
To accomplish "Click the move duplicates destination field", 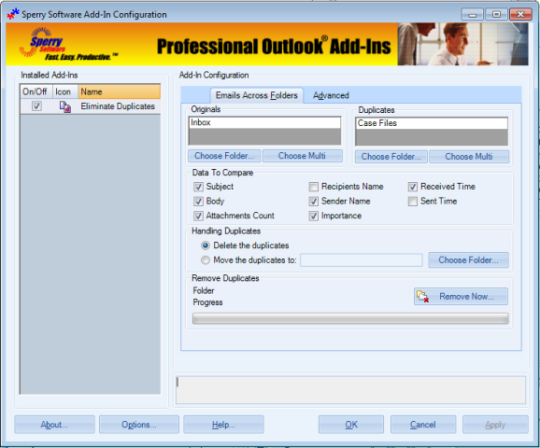I will 361,260.
